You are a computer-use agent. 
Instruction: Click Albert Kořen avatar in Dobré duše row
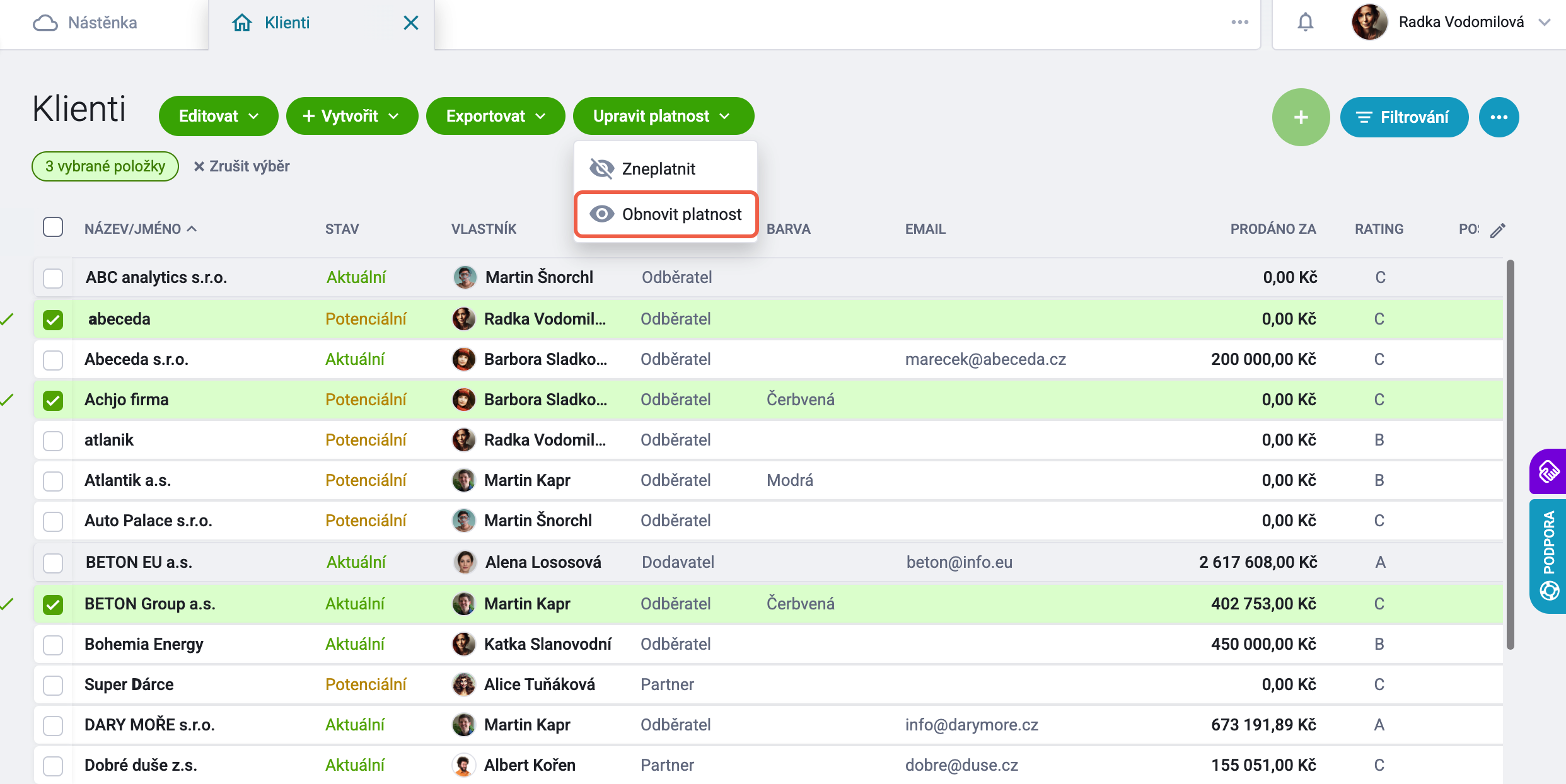click(464, 765)
